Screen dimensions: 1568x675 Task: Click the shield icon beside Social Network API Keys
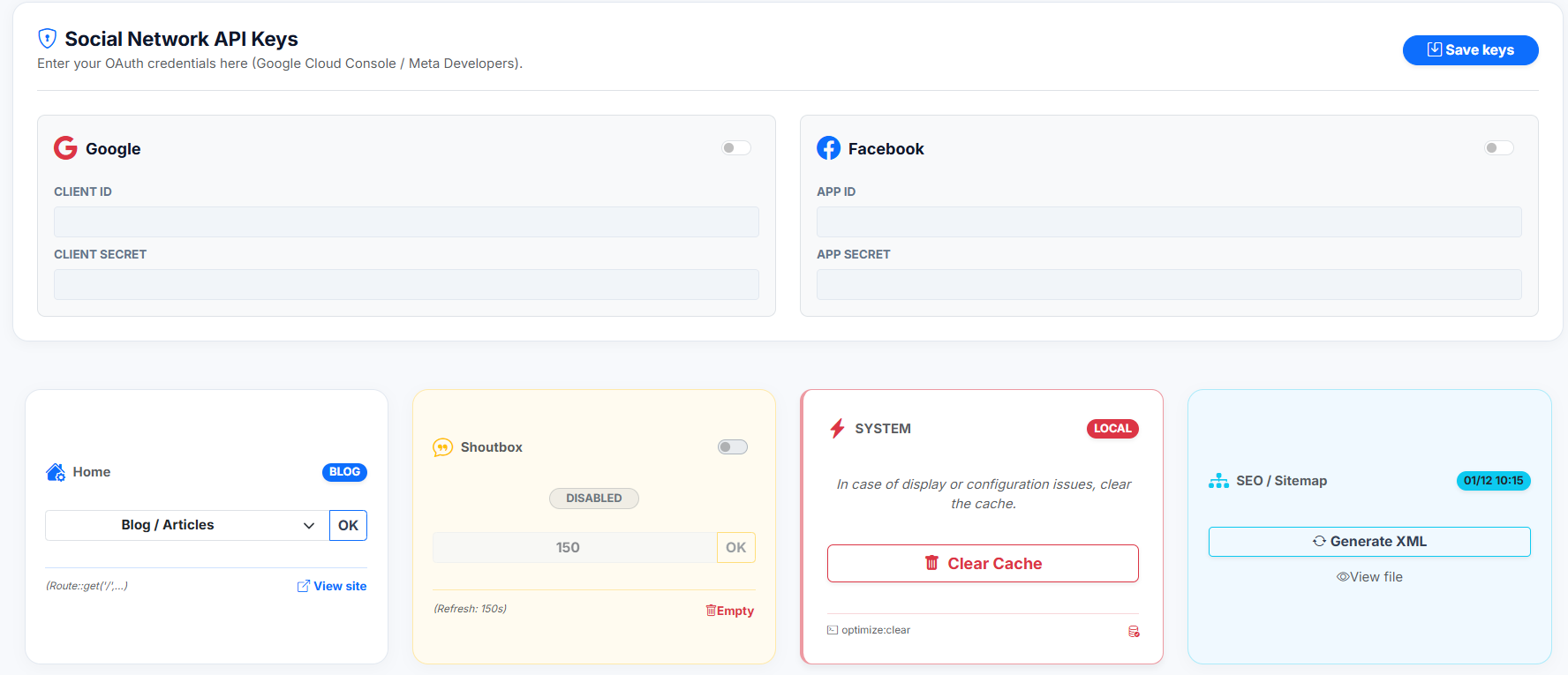tap(48, 39)
